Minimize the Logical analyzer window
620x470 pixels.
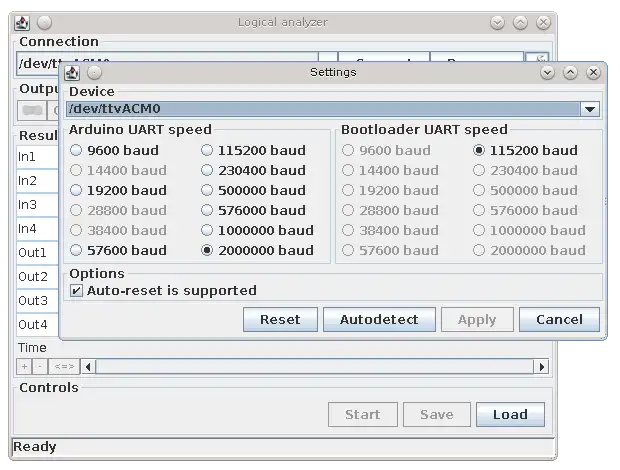click(497, 23)
